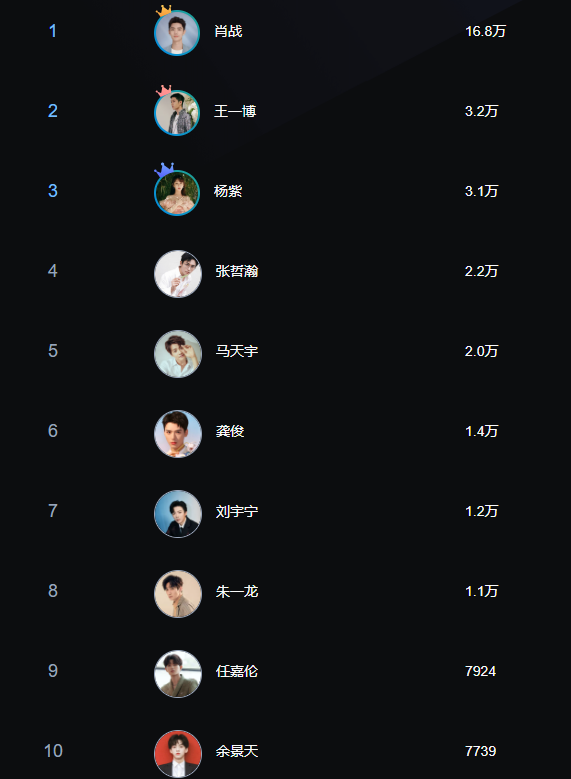Open the rank 1 avatar with gold crown
The width and height of the screenshot is (571, 779).
coord(177,33)
